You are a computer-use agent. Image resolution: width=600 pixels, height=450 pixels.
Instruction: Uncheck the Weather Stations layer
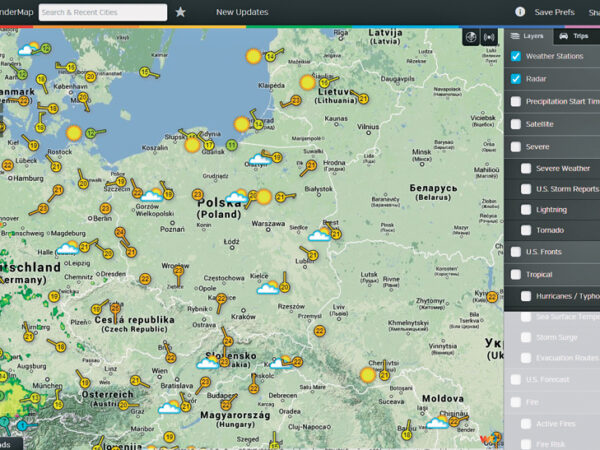click(516, 57)
